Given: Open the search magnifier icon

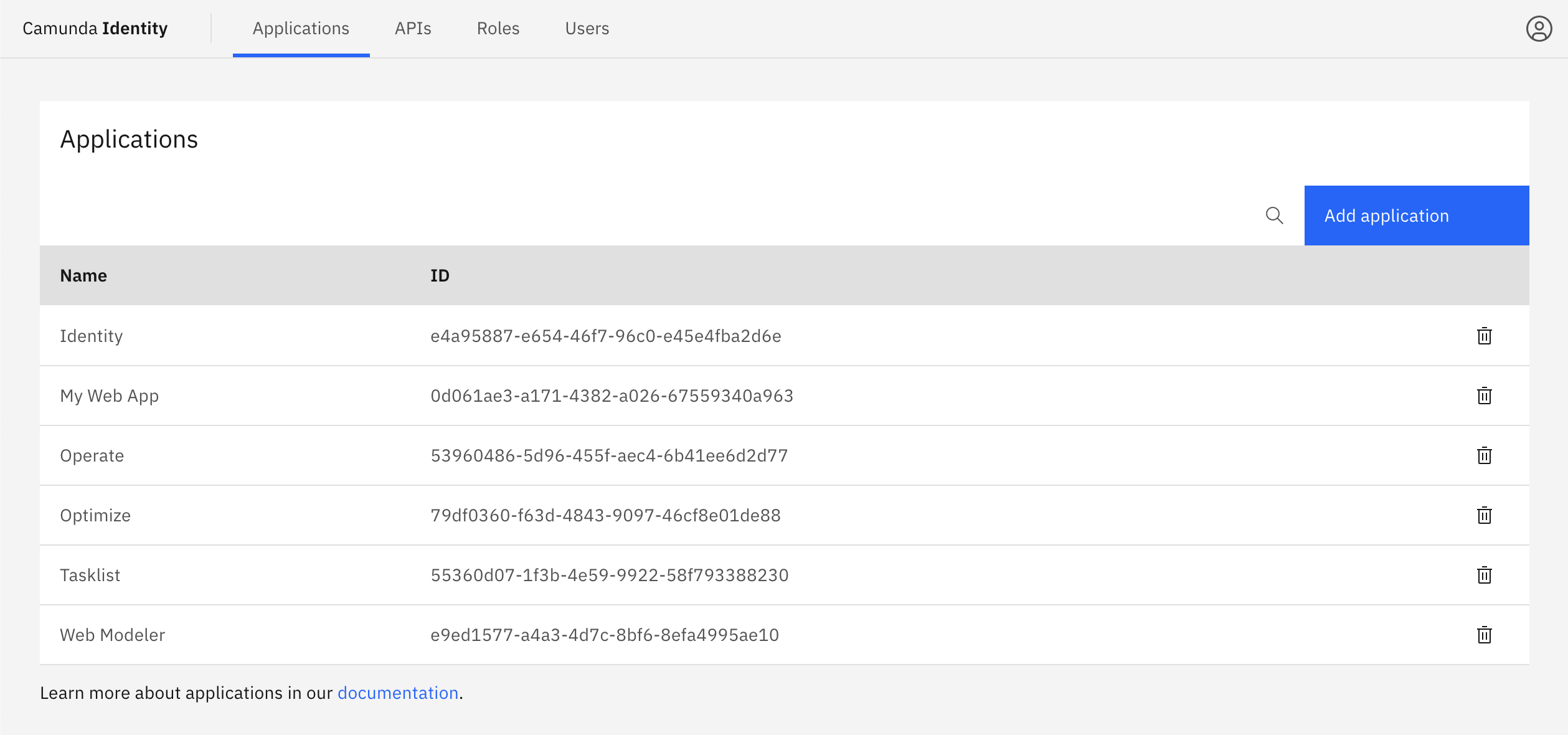Looking at the screenshot, I should point(1275,215).
